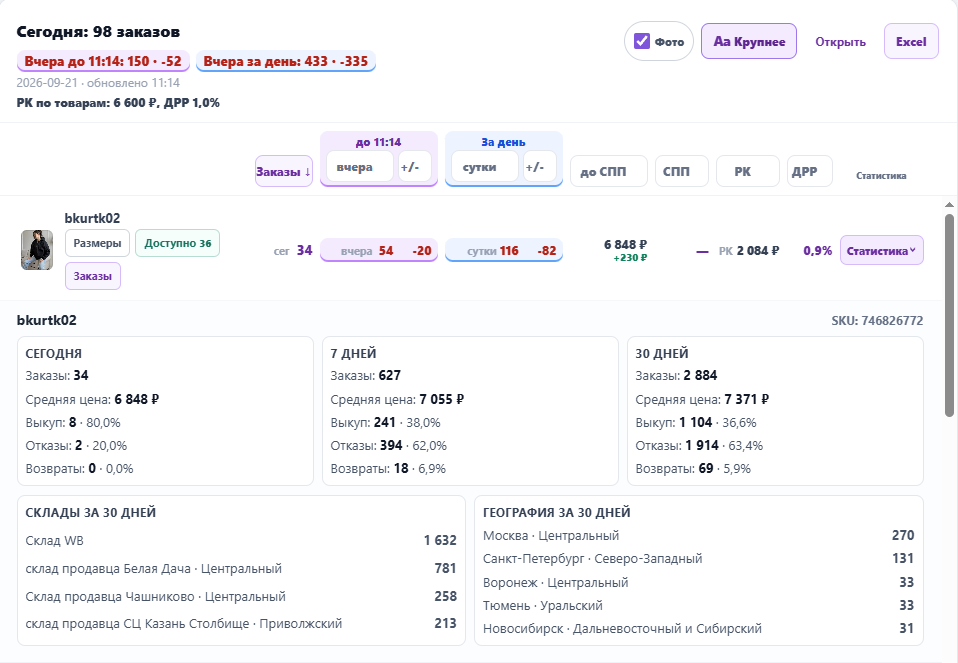The height and width of the screenshot is (663, 958).
Task: Sort by the ДРР column header
Action: point(810,171)
